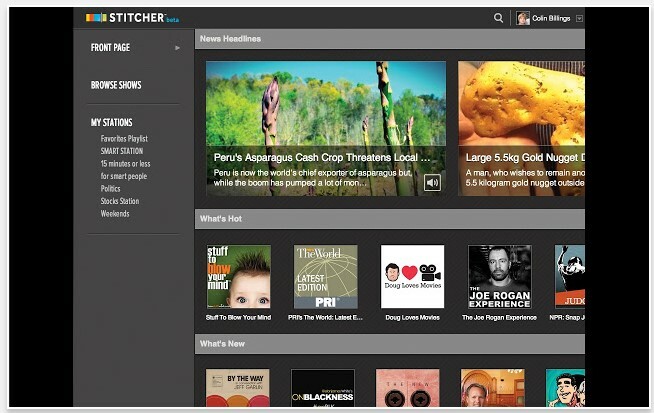The width and height of the screenshot is (654, 413).
Task: Click the Stitcher logo
Action: [132, 18]
